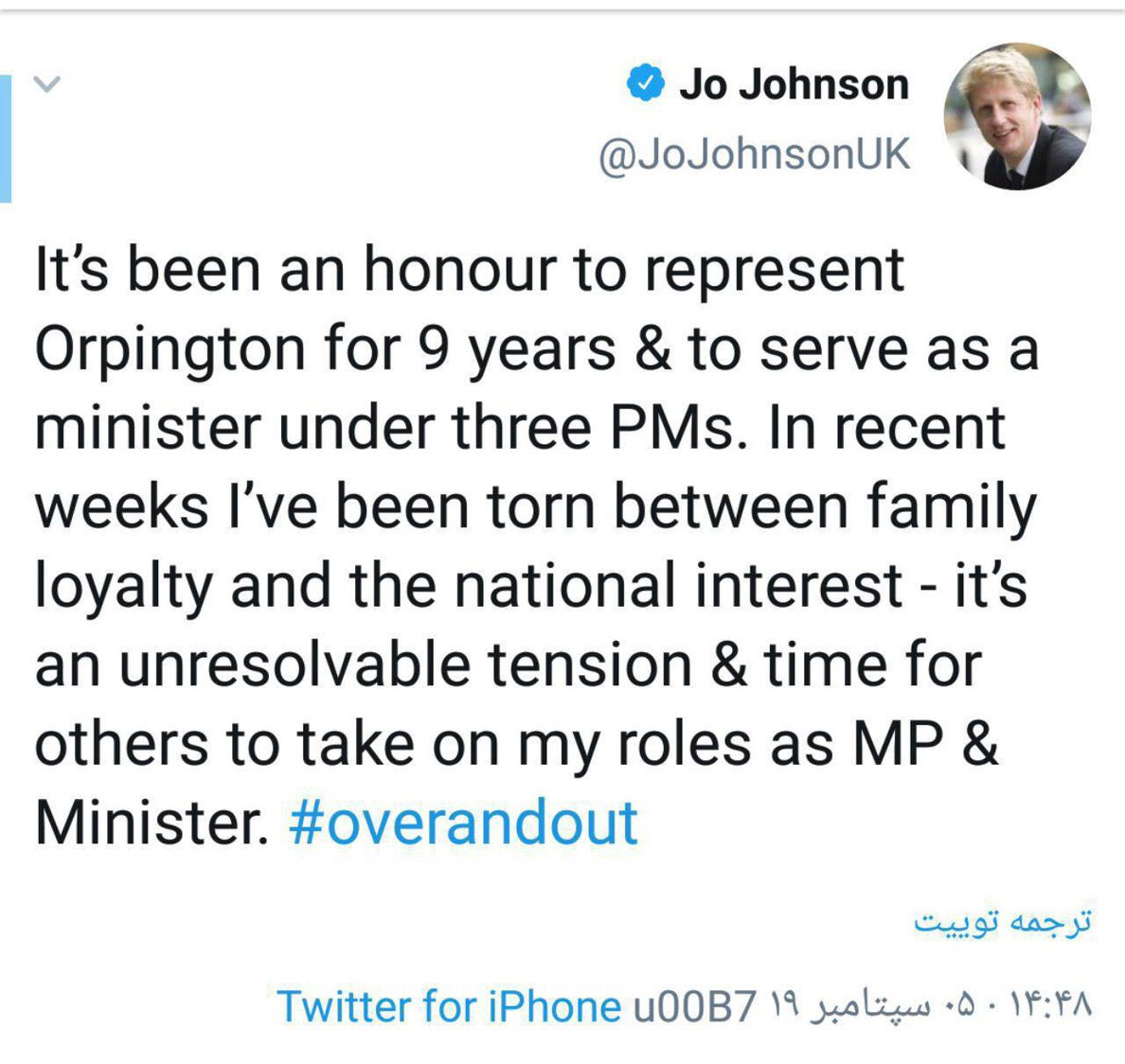
Task: Open the #overandout hashtag
Action: tap(463, 821)
